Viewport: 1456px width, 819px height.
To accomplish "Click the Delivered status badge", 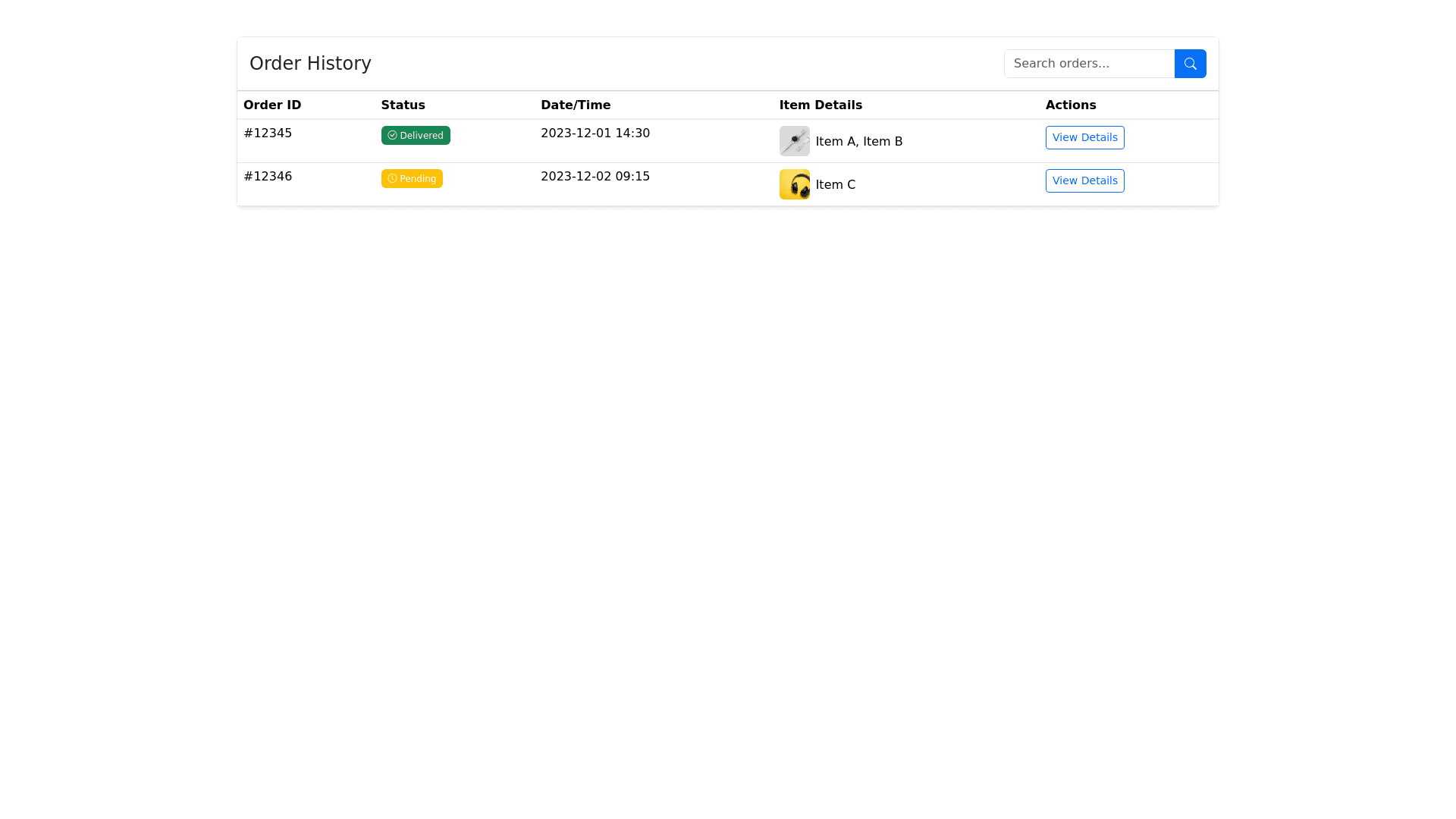I will click(416, 135).
